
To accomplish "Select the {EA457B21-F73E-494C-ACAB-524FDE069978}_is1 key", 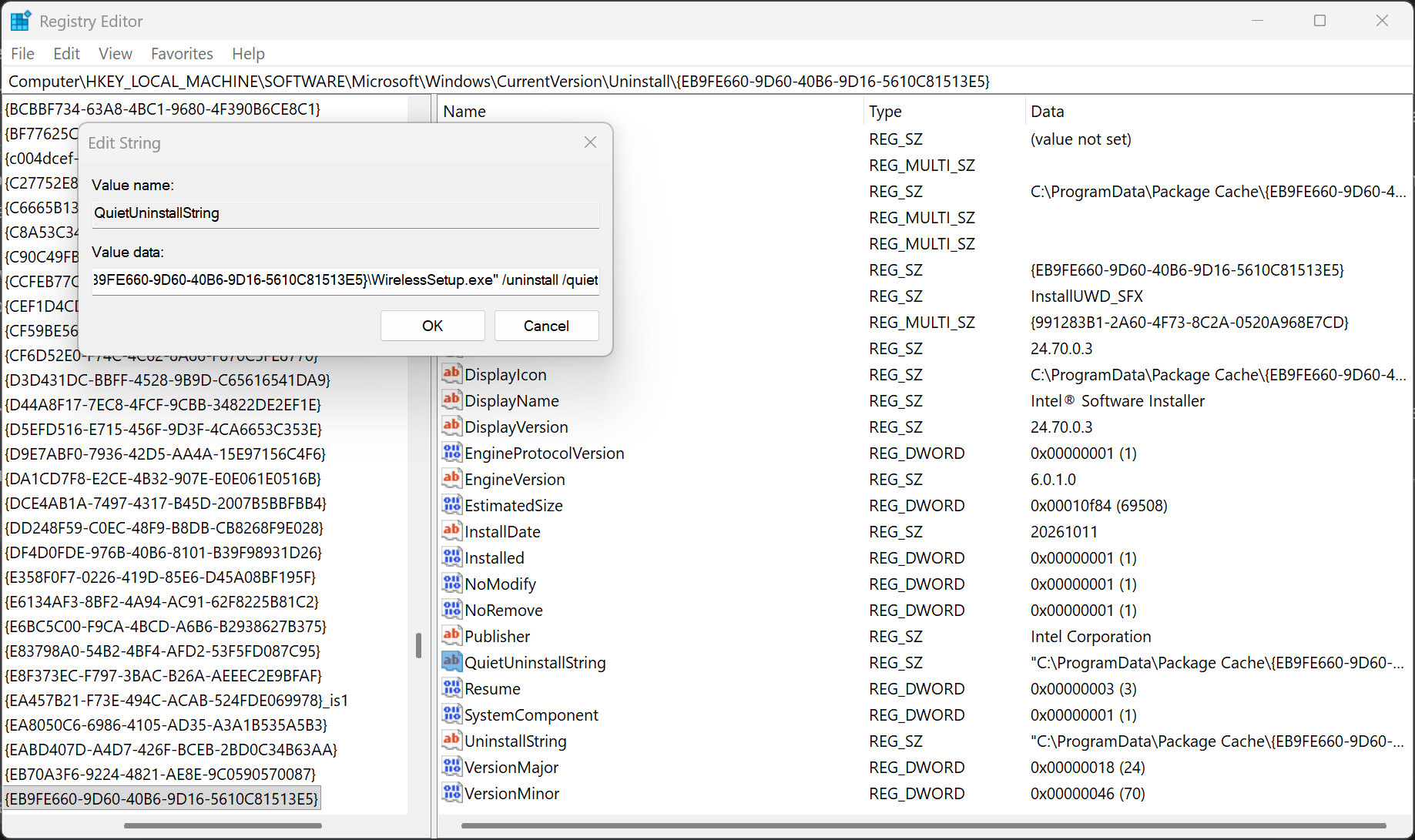I will coord(176,700).
